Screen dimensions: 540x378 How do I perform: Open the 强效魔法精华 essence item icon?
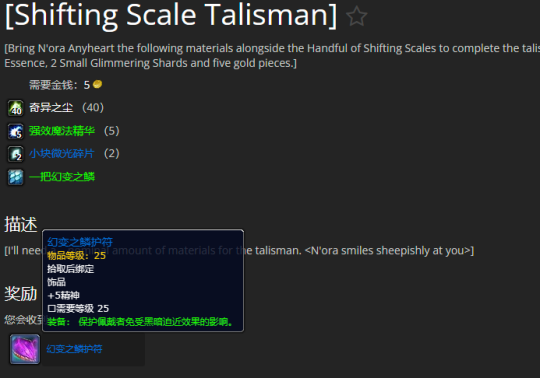point(15,131)
